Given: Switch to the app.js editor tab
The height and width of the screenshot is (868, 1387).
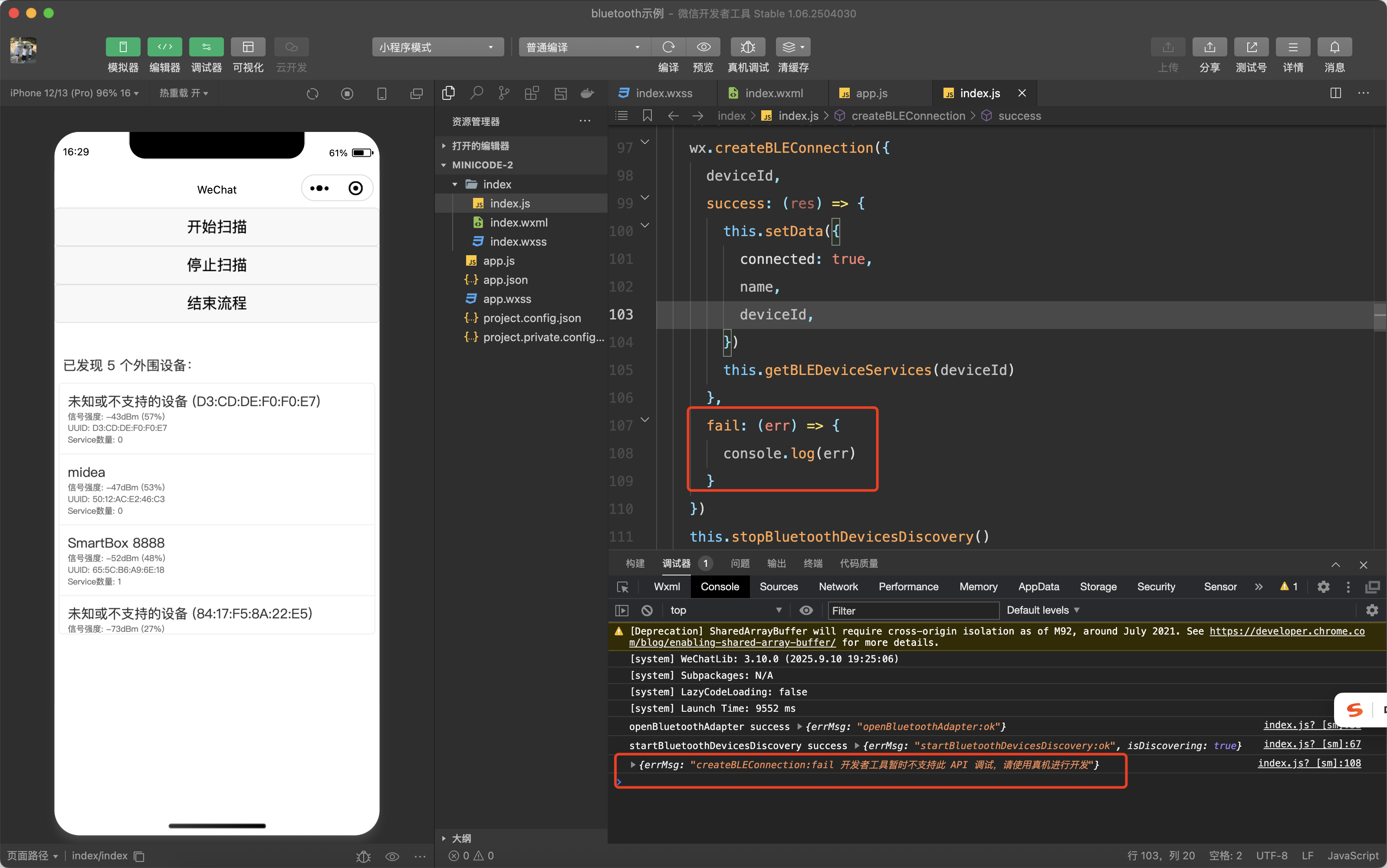Looking at the screenshot, I should click(871, 93).
